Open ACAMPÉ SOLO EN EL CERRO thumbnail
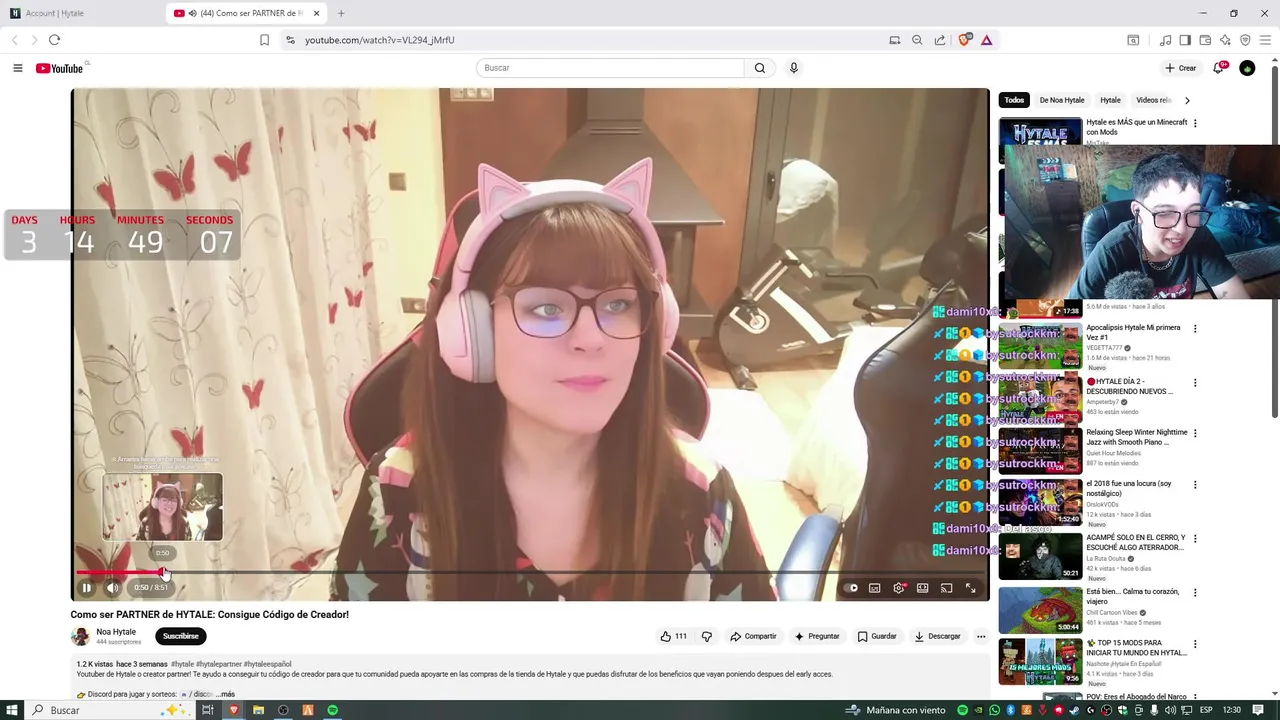The height and width of the screenshot is (720, 1280). click(1040, 557)
